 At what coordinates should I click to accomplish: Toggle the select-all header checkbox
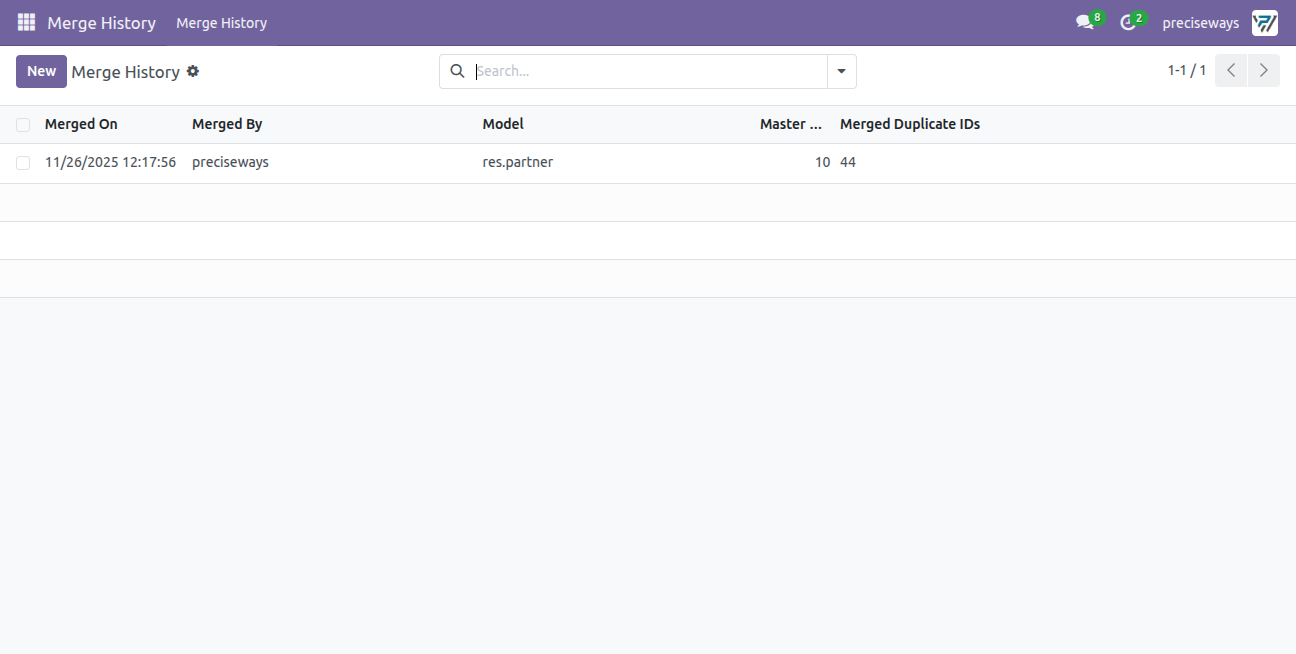pyautogui.click(x=23, y=125)
